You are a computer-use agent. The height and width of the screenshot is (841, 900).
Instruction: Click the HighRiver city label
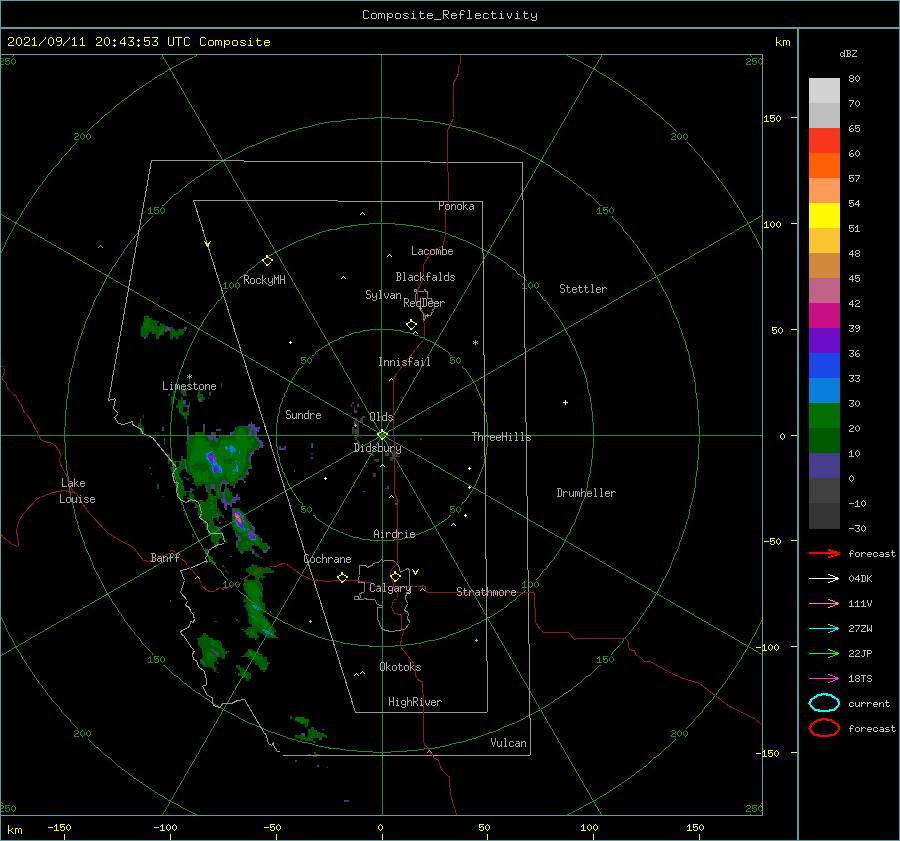point(415,702)
